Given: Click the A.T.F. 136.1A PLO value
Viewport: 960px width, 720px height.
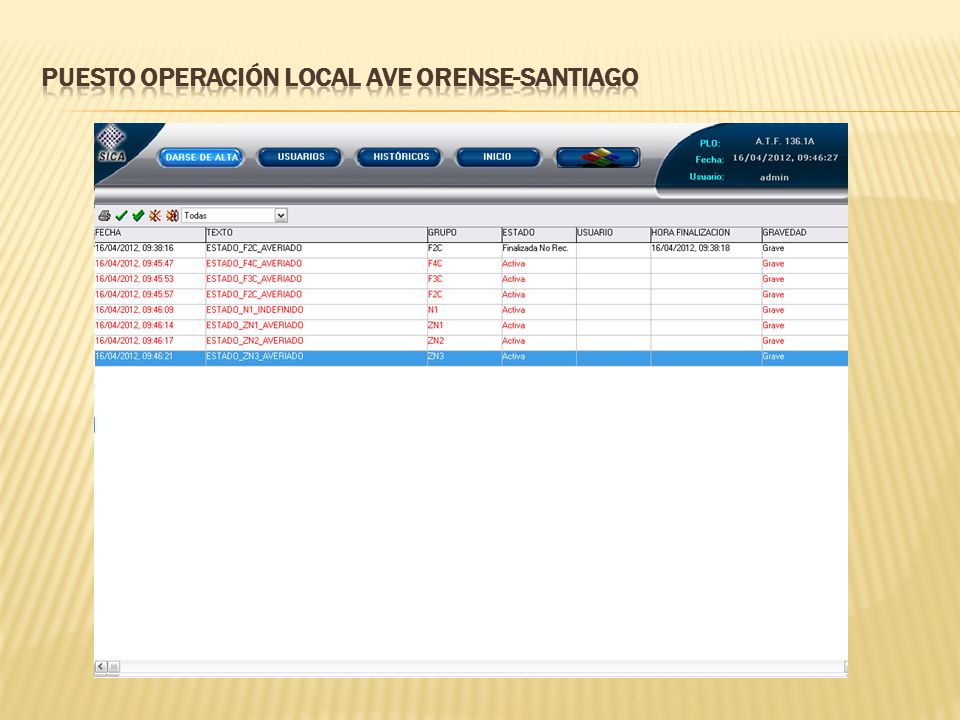Looking at the screenshot, I should 784,141.
